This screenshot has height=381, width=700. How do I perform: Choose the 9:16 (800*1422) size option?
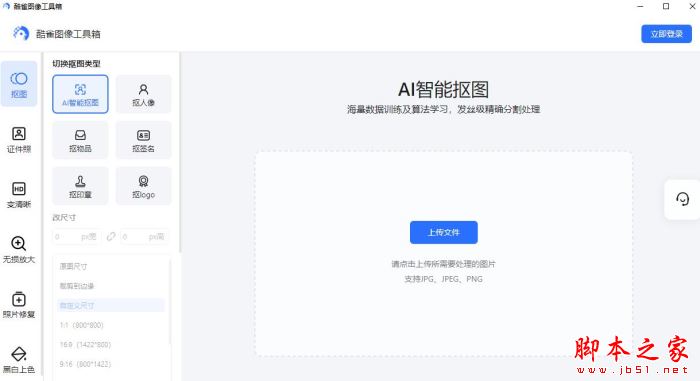tap(111, 364)
